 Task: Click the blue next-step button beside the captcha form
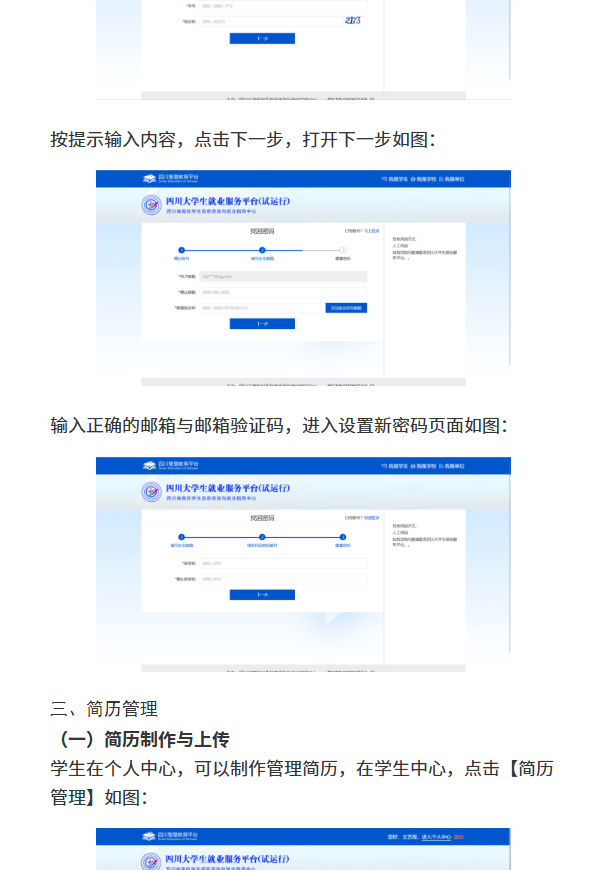262,38
